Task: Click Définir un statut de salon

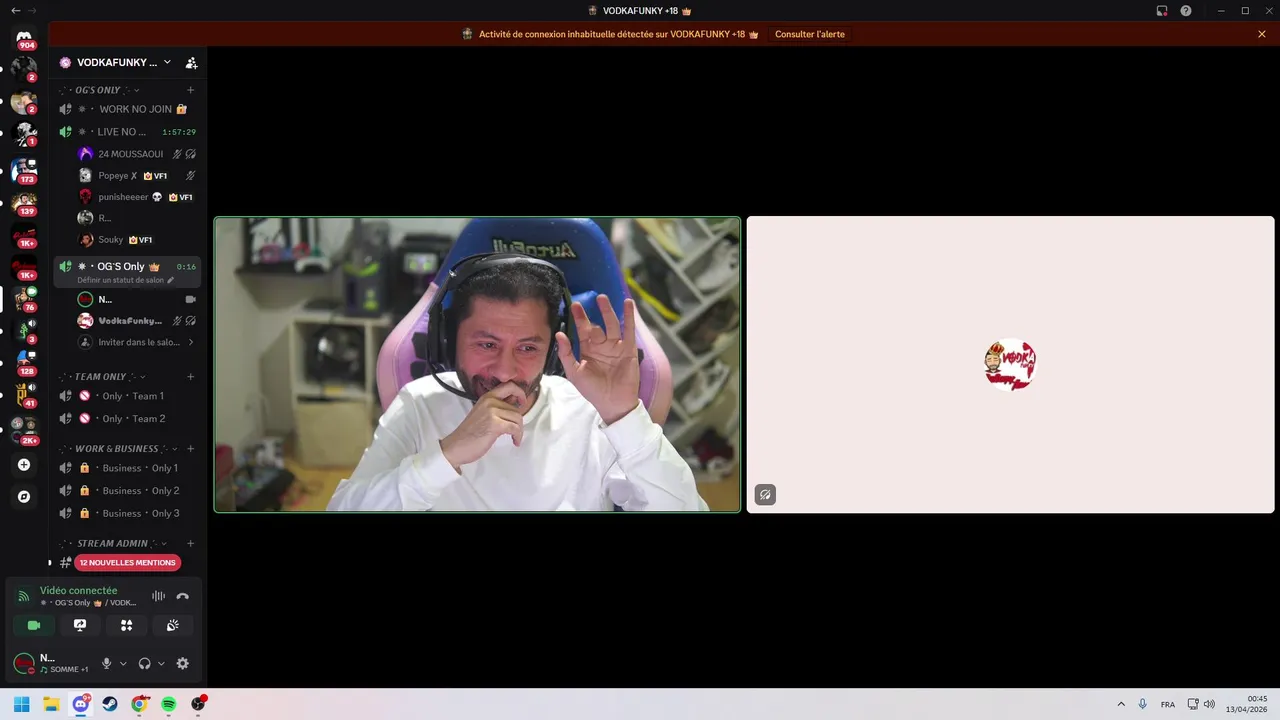Action: coord(125,280)
